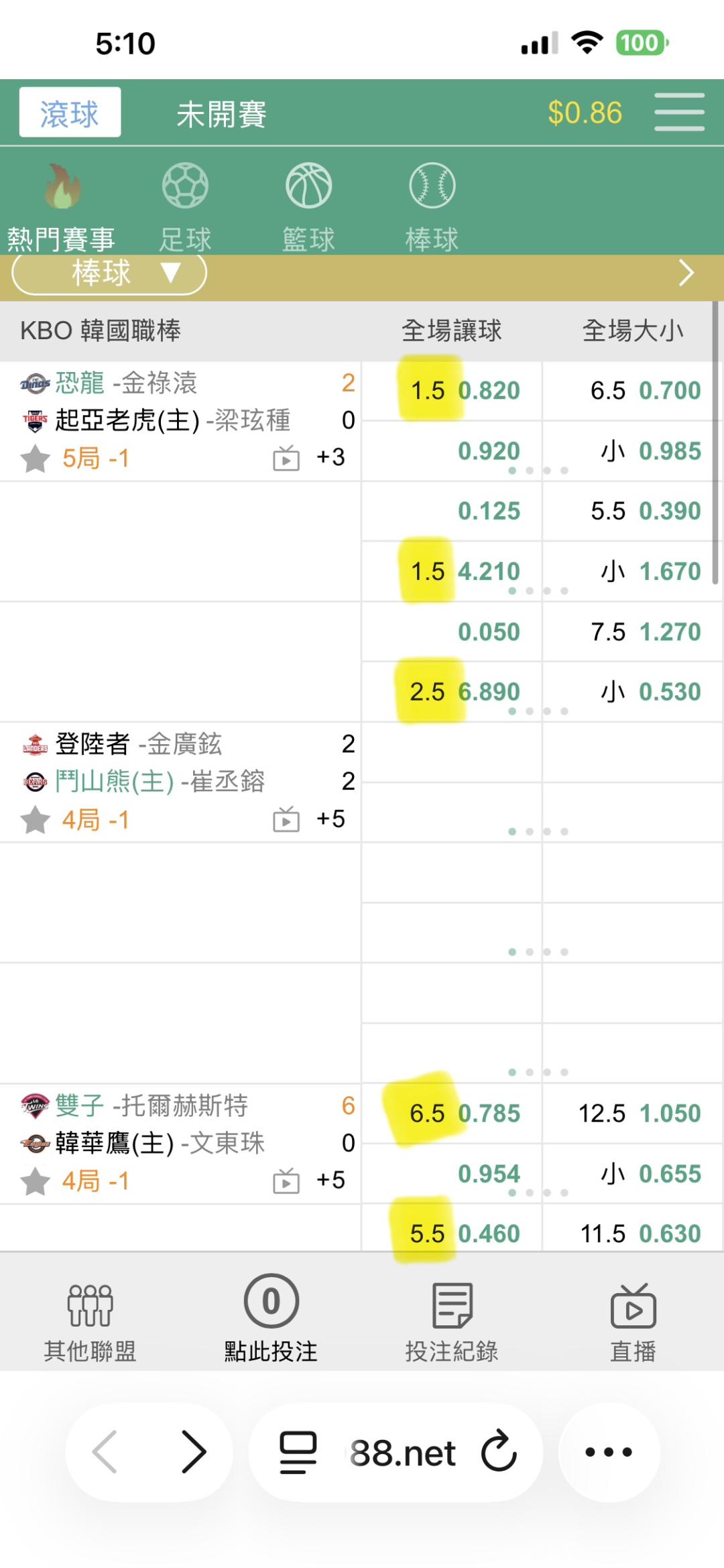Viewport: 724px width, 1568px height.
Task: Open the hamburger menu icon
Action: [x=678, y=113]
